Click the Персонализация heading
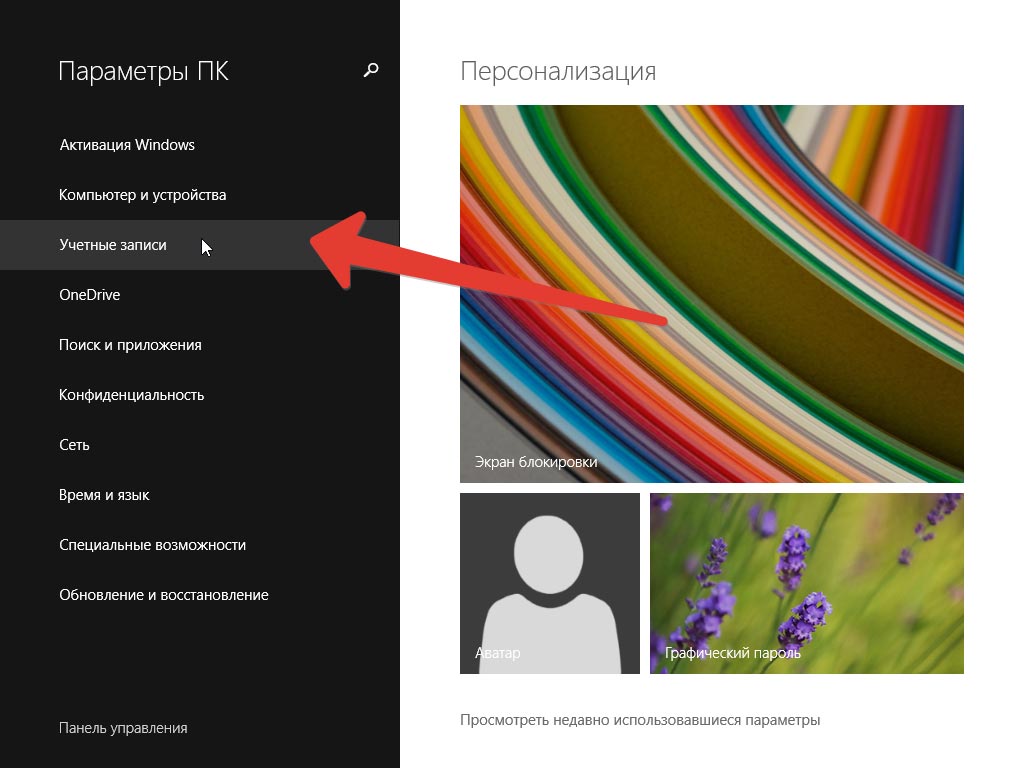Image resolution: width=1024 pixels, height=768 pixels. click(x=558, y=71)
